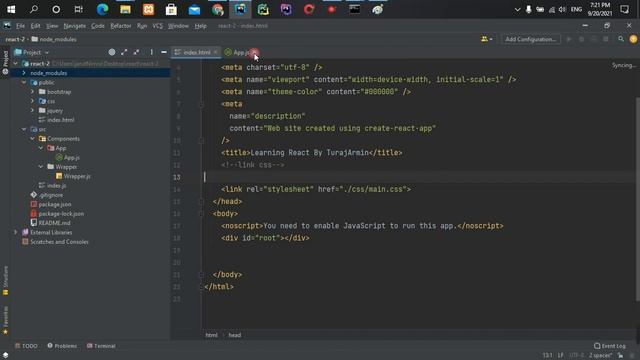This screenshot has height=360, width=640.
Task: Hide the Project tool window
Action: point(164,52)
